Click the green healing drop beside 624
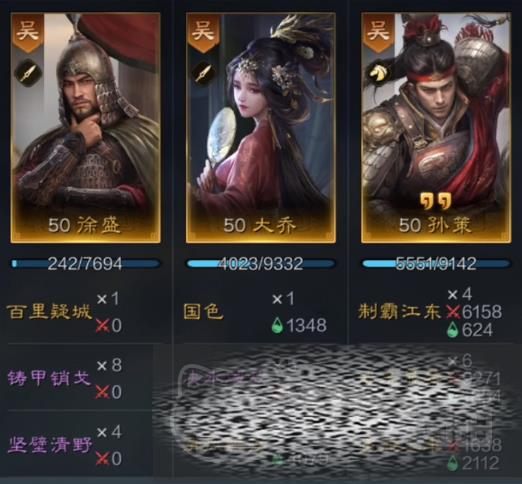 pos(452,330)
